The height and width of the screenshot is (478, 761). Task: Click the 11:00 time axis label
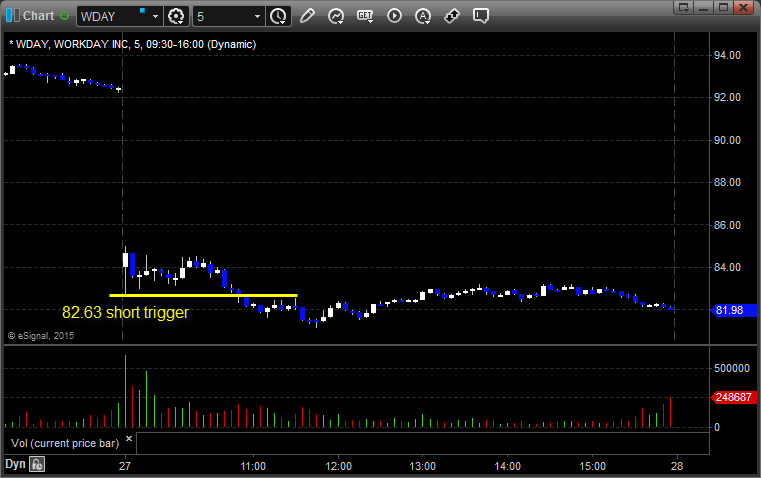253,466
